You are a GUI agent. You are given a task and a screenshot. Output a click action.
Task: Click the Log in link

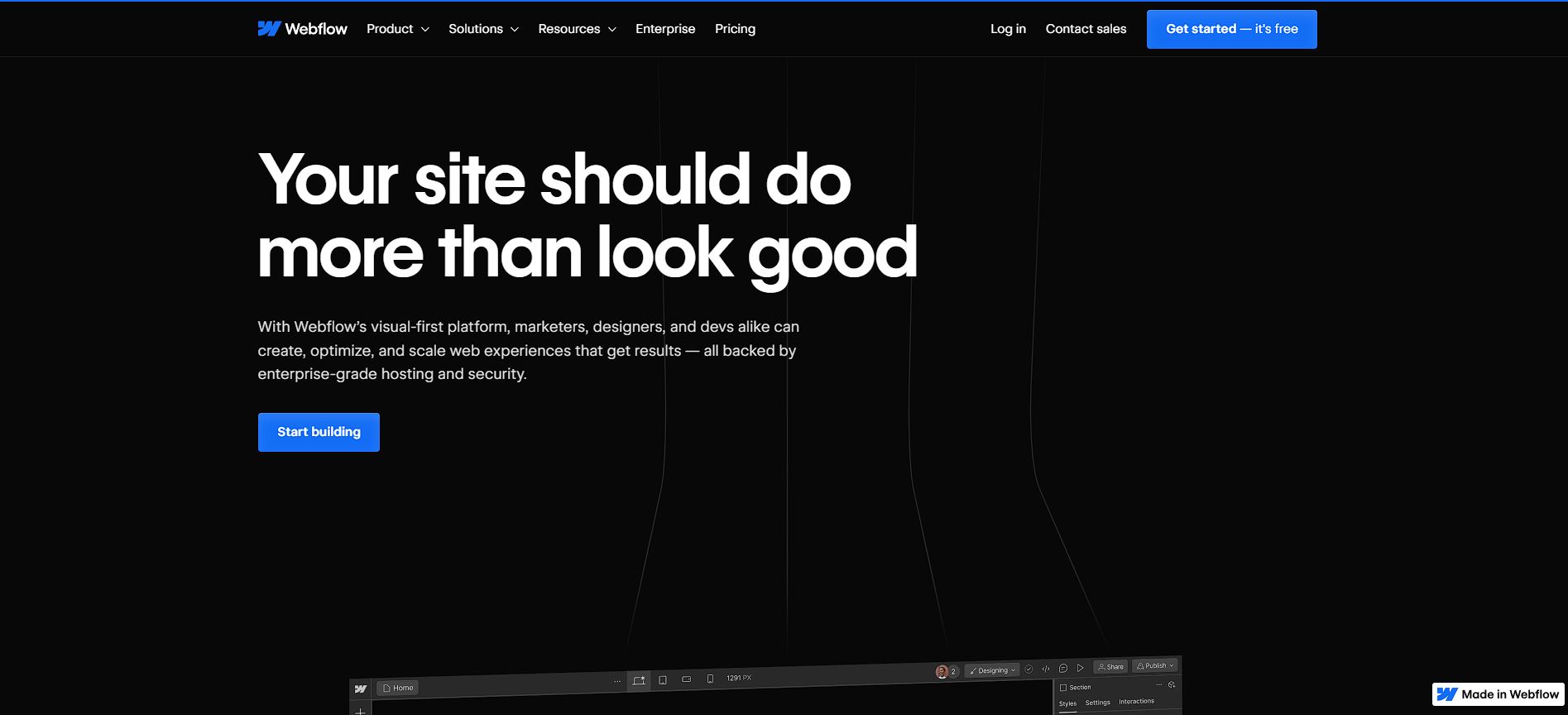click(x=1008, y=29)
